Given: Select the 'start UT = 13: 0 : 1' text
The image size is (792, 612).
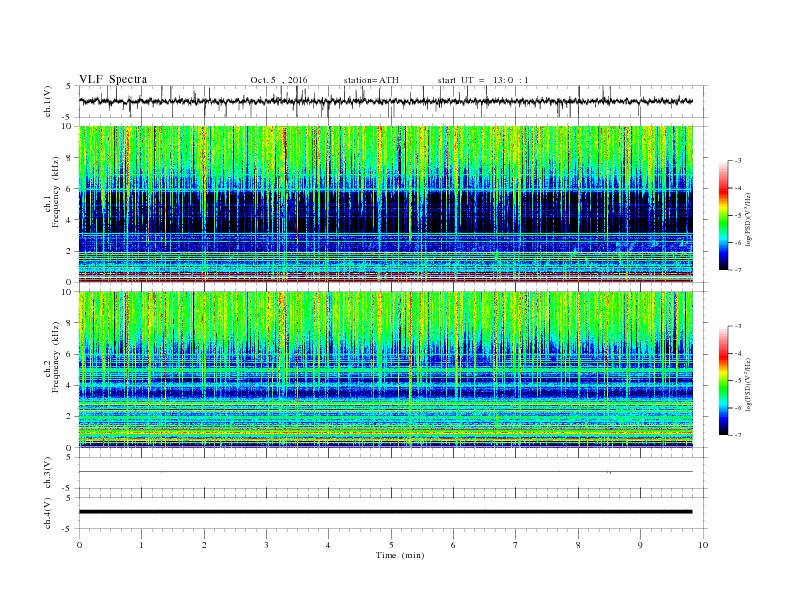Looking at the screenshot, I should [483, 80].
